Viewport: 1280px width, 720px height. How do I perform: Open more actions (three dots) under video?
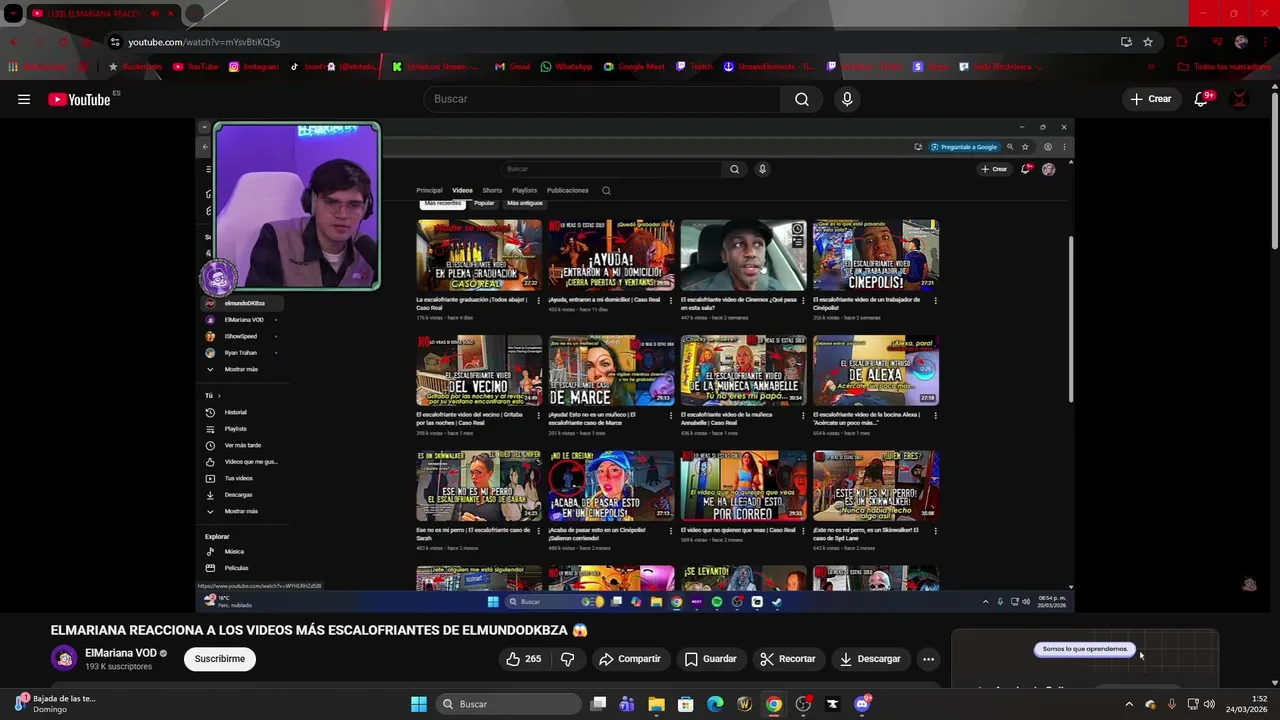click(928, 659)
